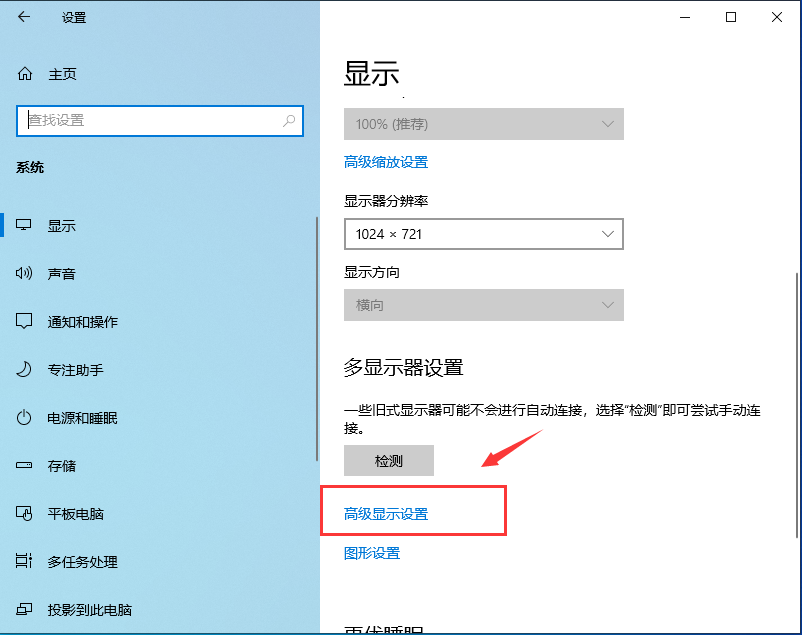This screenshot has height=635, width=802.
Task: Click the Storage (存储) drive icon
Action: pos(25,465)
